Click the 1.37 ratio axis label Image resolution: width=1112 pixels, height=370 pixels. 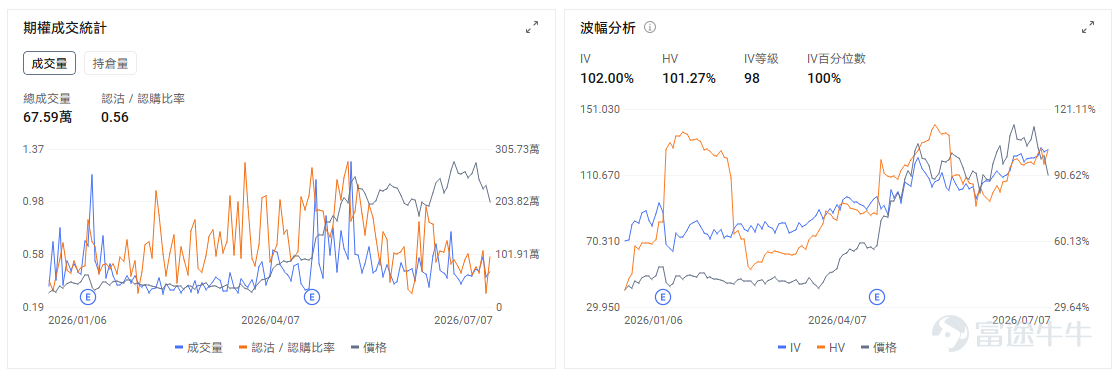pos(33,149)
